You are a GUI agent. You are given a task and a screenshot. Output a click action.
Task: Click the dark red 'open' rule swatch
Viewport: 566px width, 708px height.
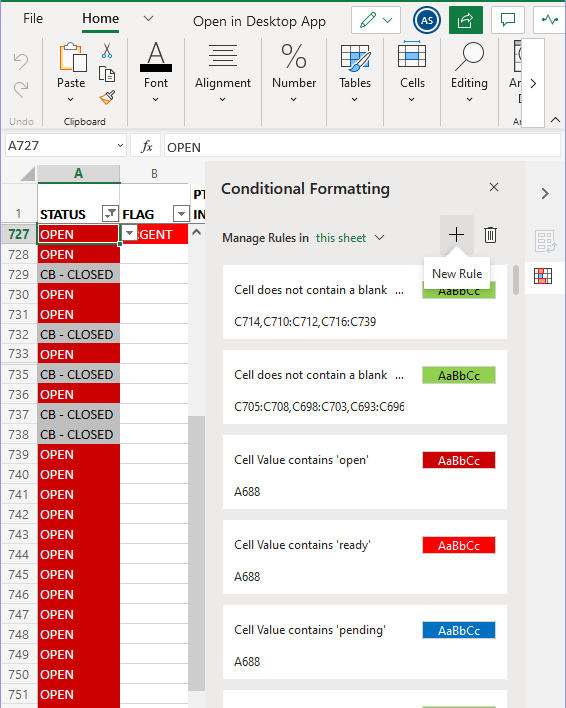point(459,460)
